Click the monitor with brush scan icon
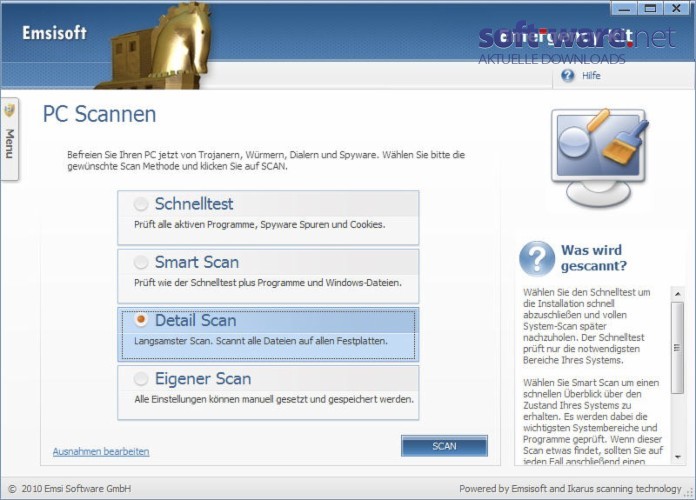This screenshot has width=696, height=500. pyautogui.click(x=598, y=158)
